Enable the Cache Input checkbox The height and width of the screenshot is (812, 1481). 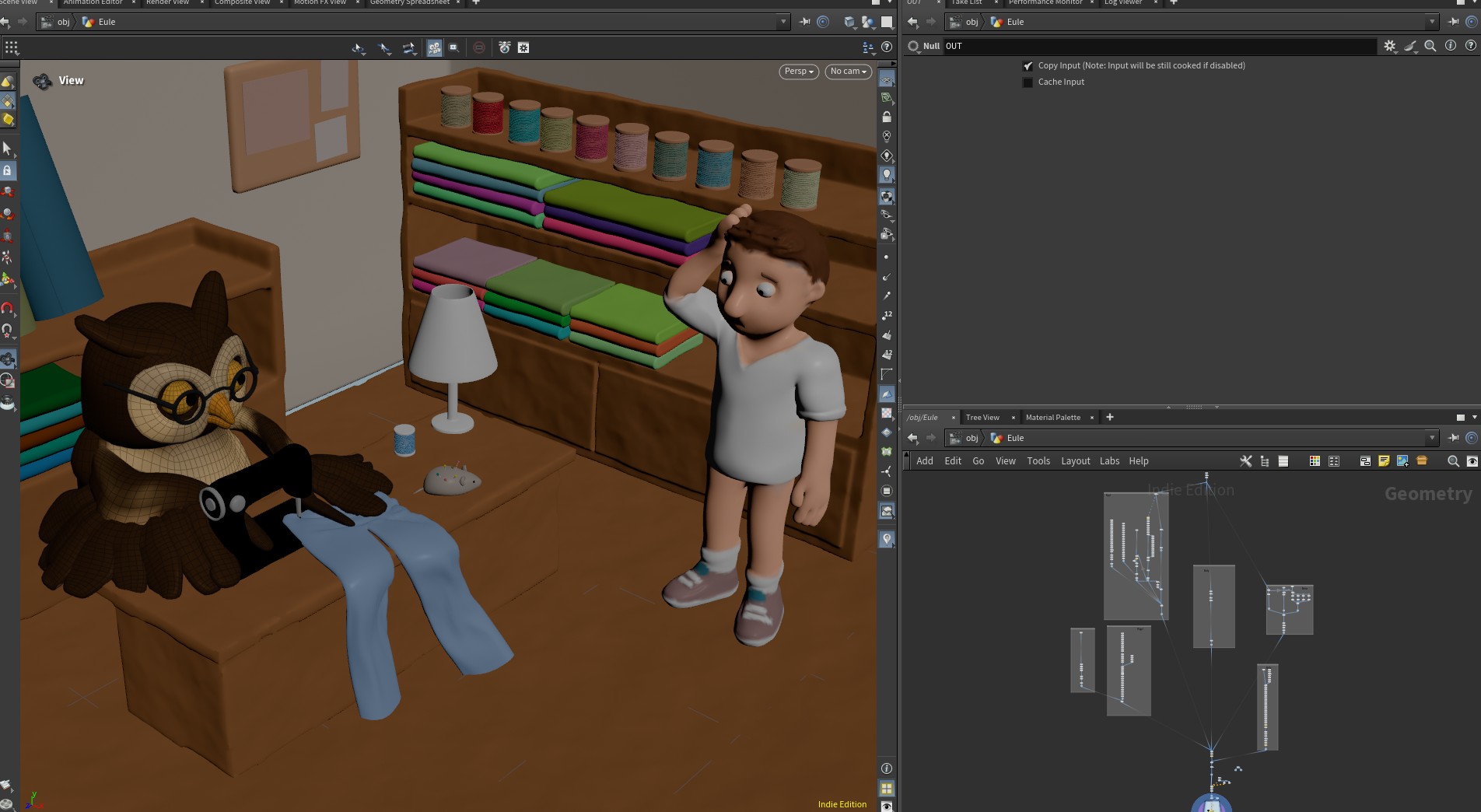(x=1028, y=82)
